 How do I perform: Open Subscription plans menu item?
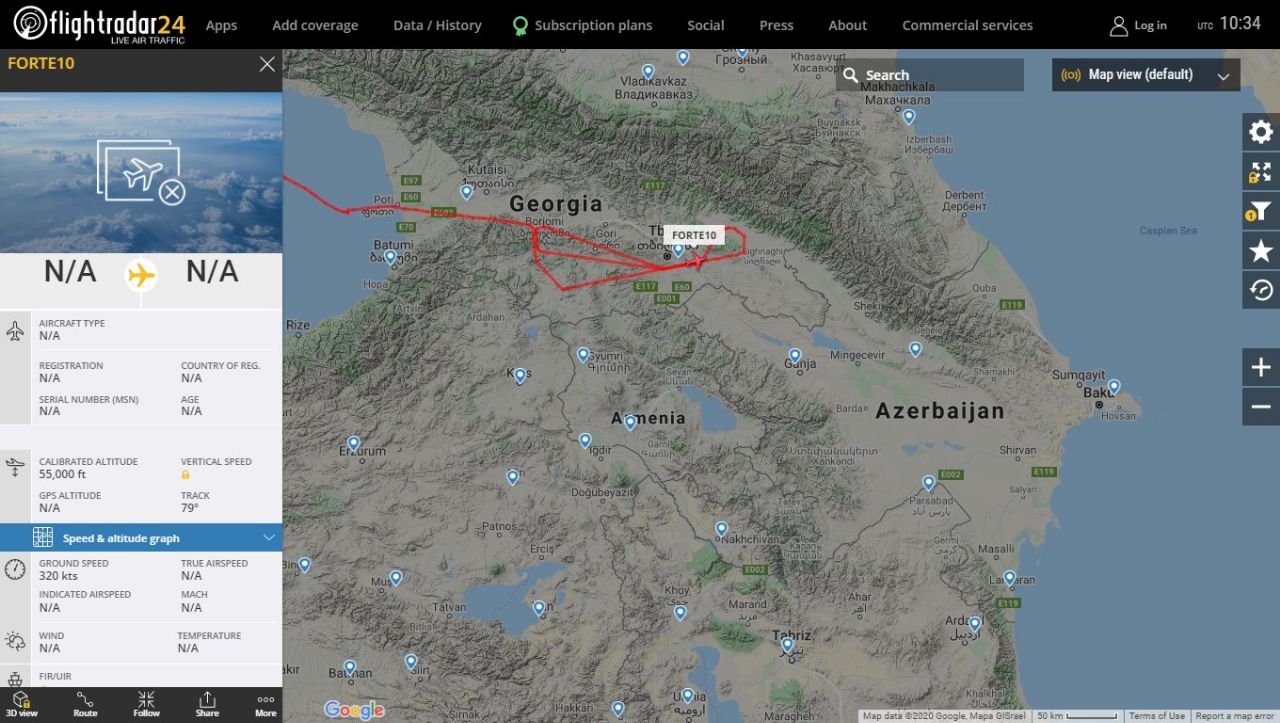point(582,25)
